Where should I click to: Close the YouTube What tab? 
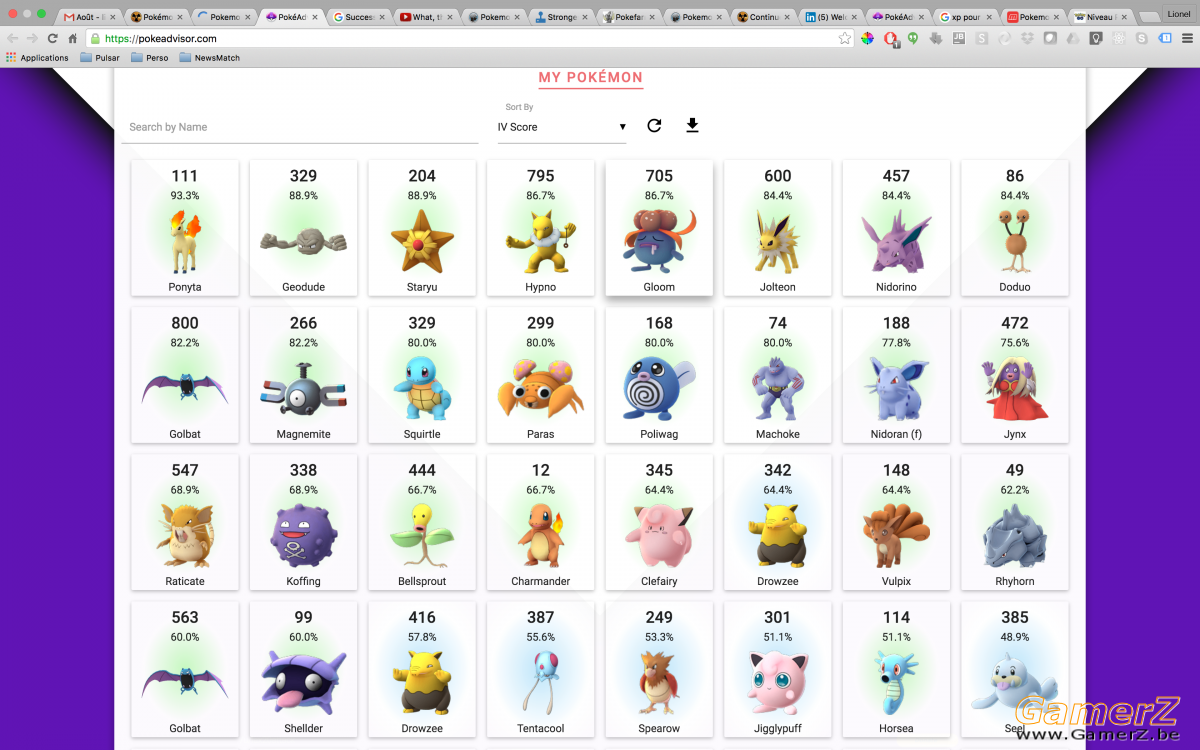pyautogui.click(x=450, y=17)
